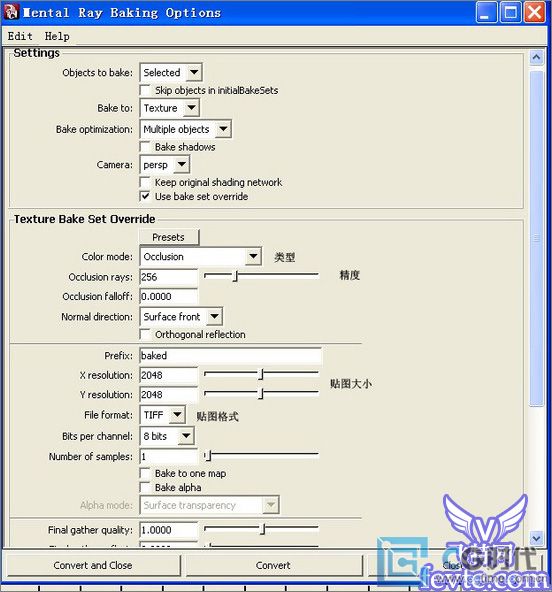Click the scrollbar down arrow

pos(537,538)
